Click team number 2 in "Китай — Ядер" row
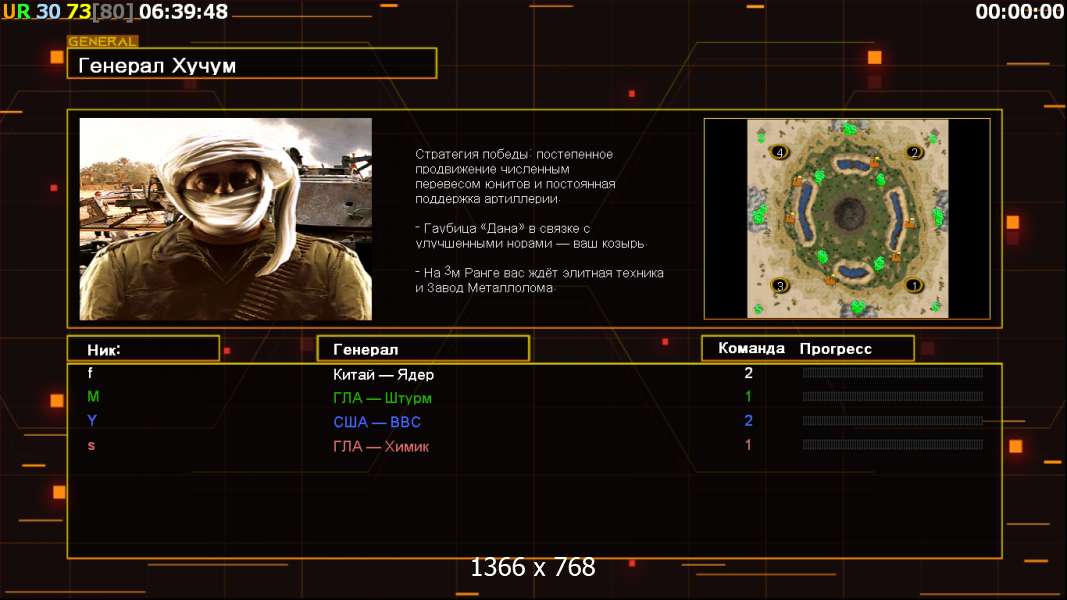Viewport: 1067px width, 600px height. point(749,373)
